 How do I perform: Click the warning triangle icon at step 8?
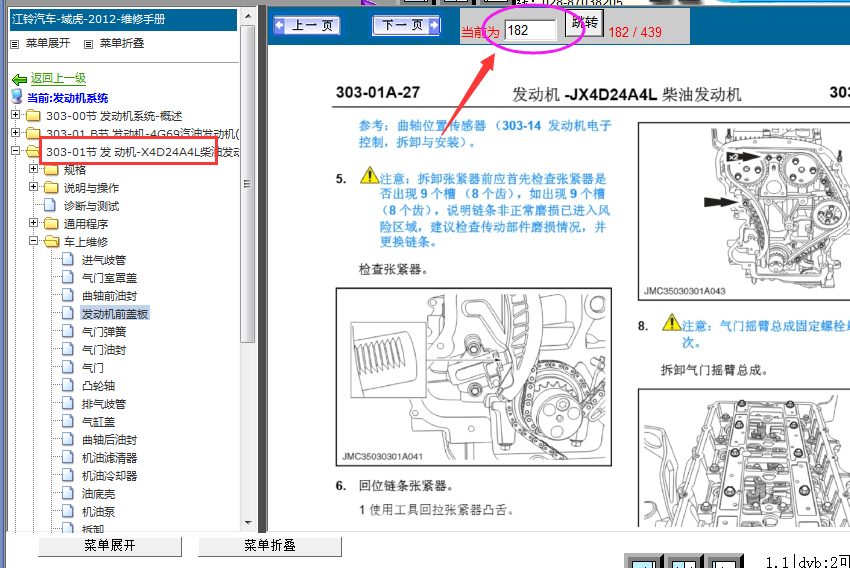tap(671, 322)
